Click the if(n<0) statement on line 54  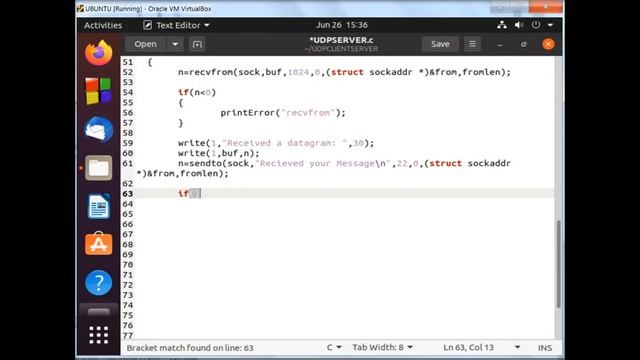pos(197,93)
